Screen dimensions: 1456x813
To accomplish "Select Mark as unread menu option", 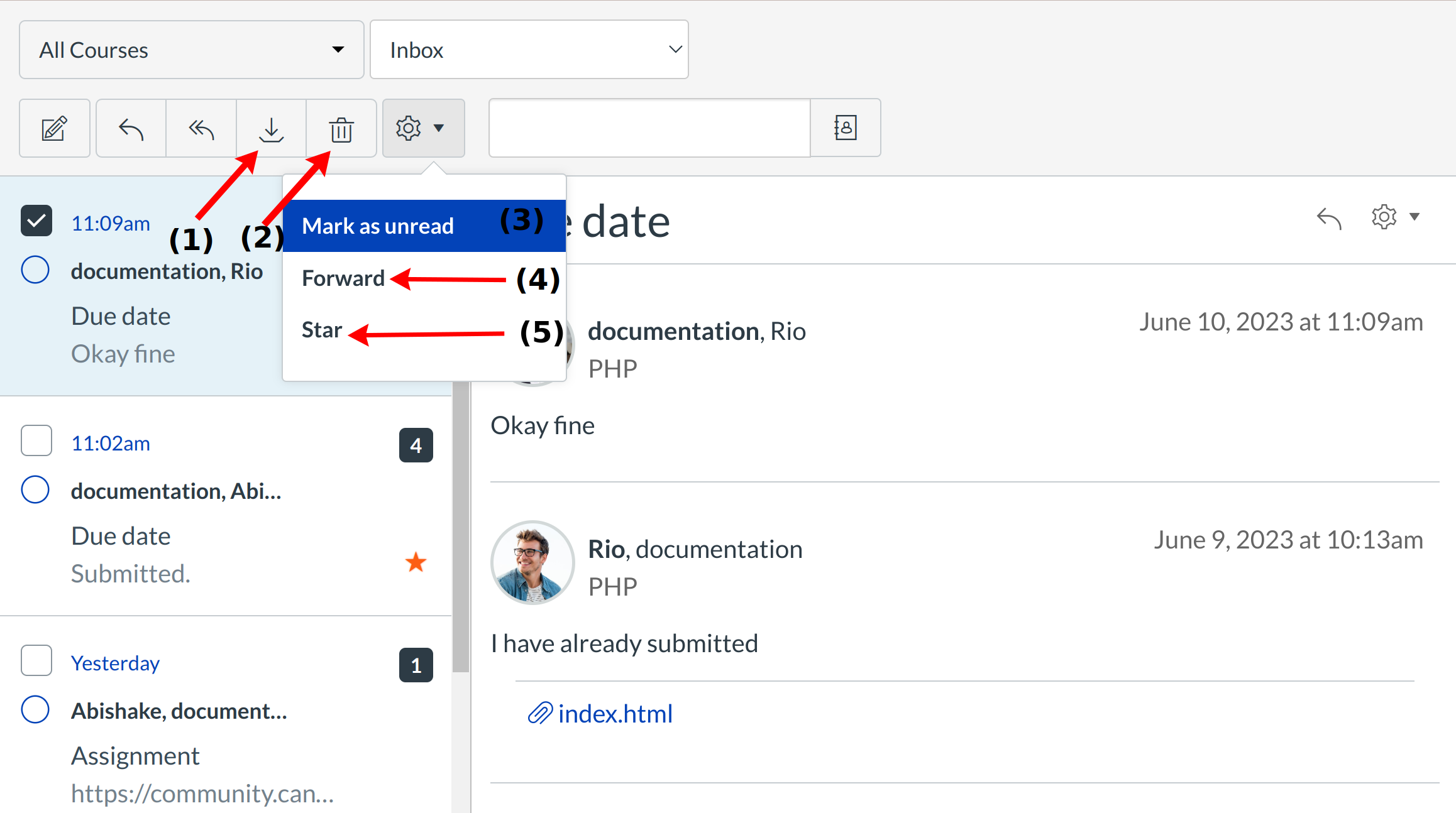I will coord(378,226).
